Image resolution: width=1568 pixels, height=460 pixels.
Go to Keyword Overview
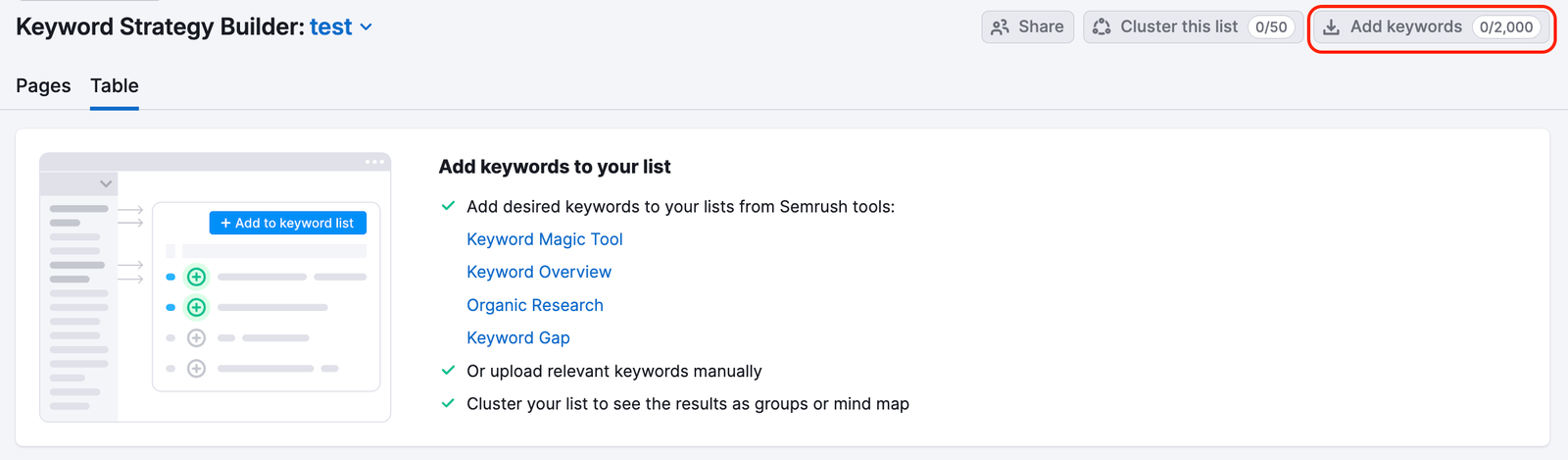click(538, 272)
